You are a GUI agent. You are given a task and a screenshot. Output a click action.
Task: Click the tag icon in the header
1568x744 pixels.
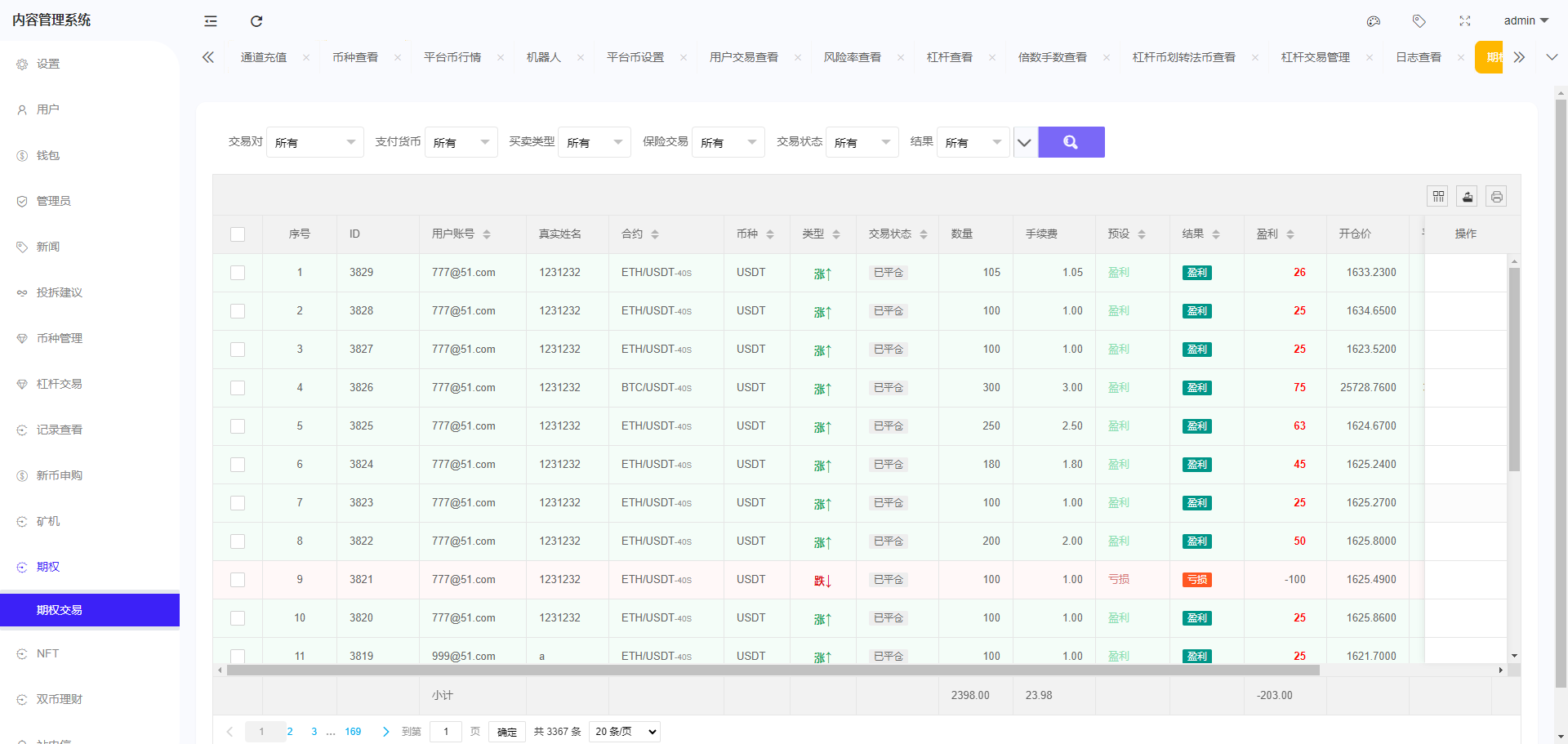(1419, 21)
